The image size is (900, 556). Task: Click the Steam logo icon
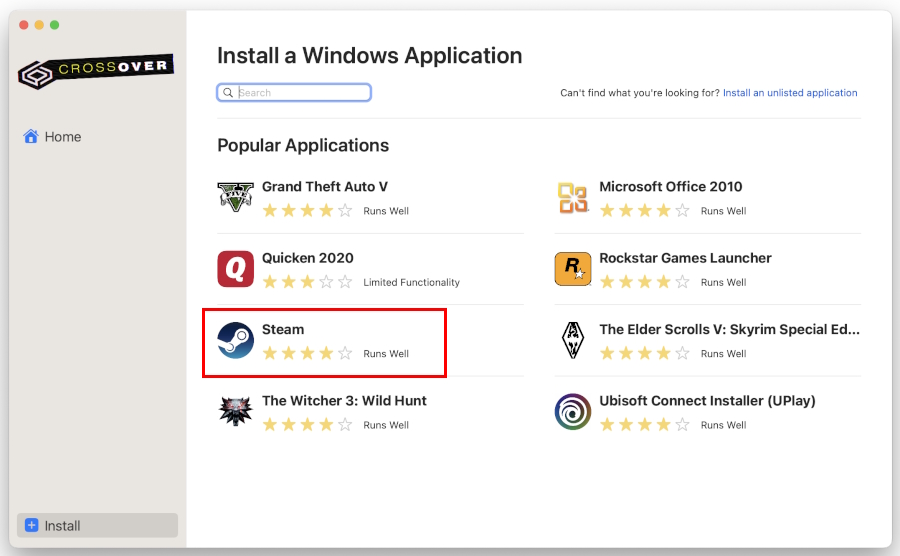click(x=235, y=340)
